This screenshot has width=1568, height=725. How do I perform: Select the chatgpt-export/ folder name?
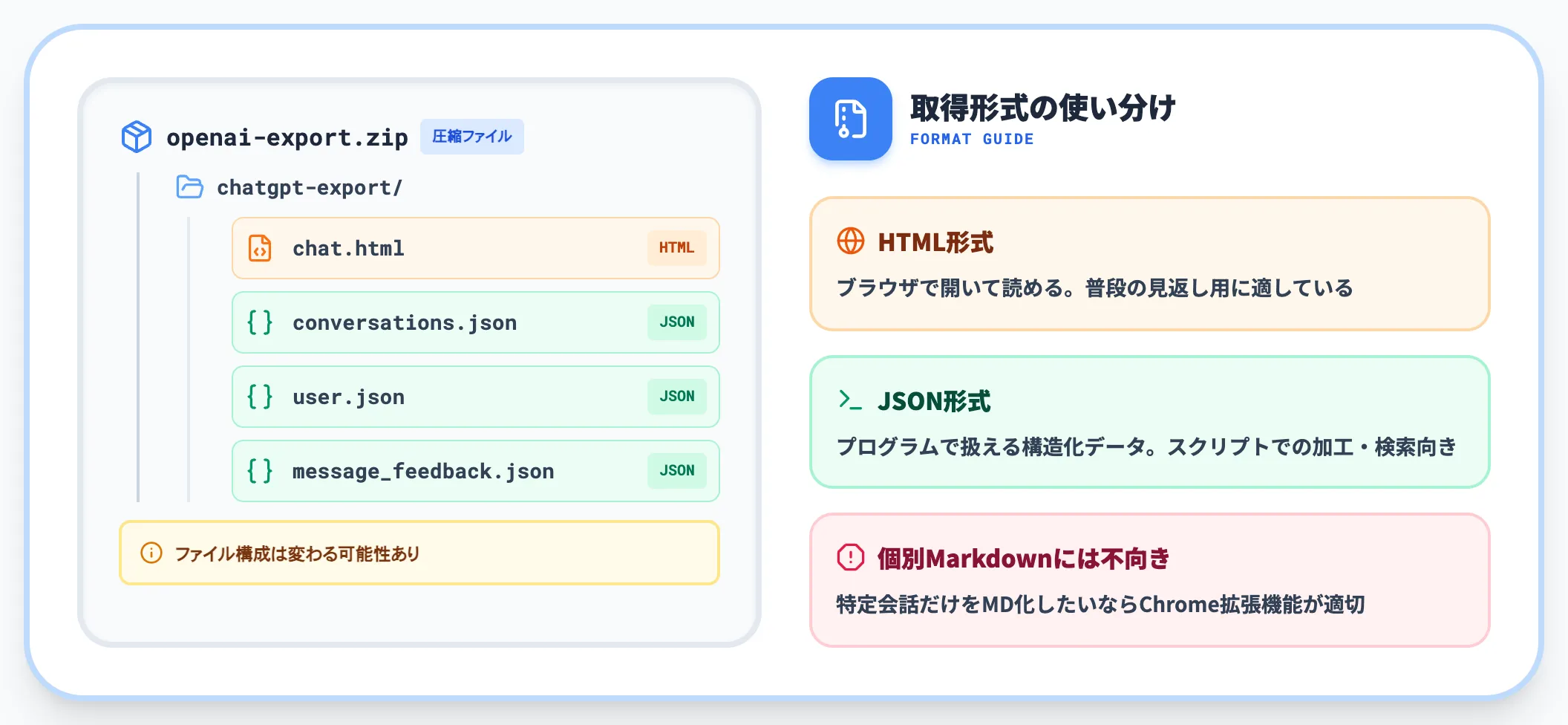310,187
